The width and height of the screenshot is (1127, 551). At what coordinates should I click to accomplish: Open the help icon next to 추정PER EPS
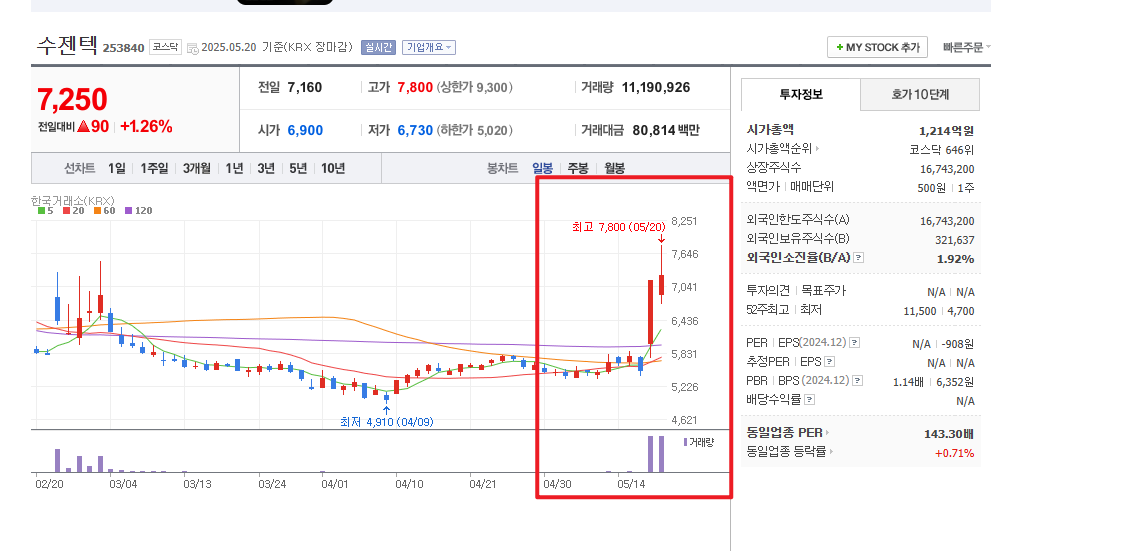(829, 363)
